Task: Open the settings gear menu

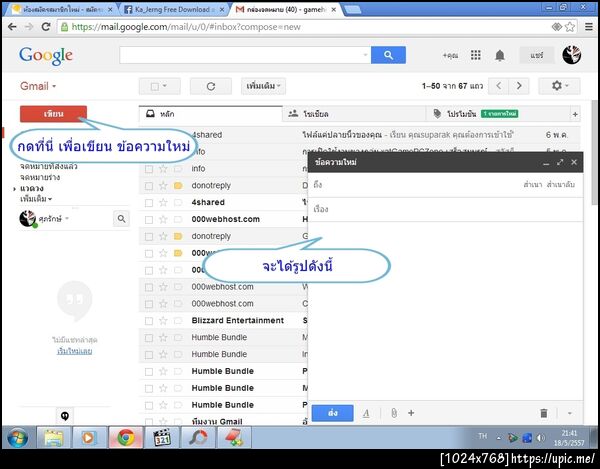Action: pyautogui.click(x=559, y=86)
